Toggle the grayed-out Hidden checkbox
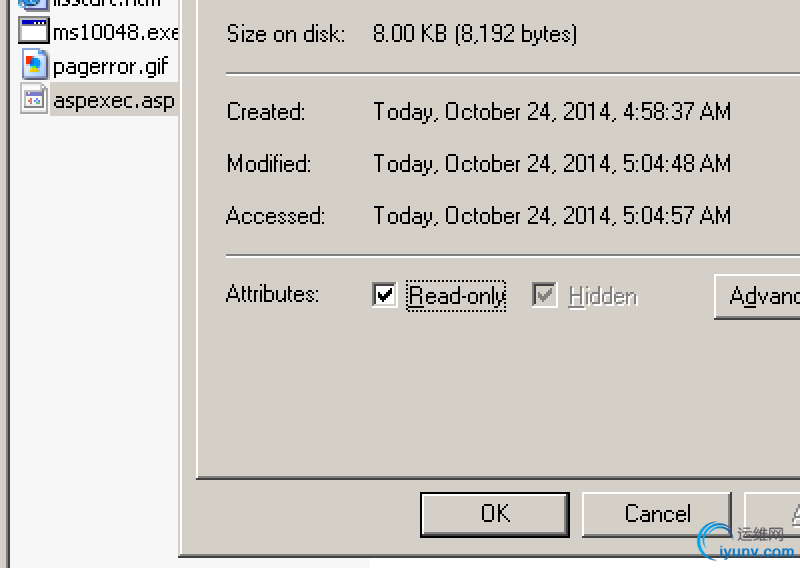The image size is (800, 568). tap(545, 295)
